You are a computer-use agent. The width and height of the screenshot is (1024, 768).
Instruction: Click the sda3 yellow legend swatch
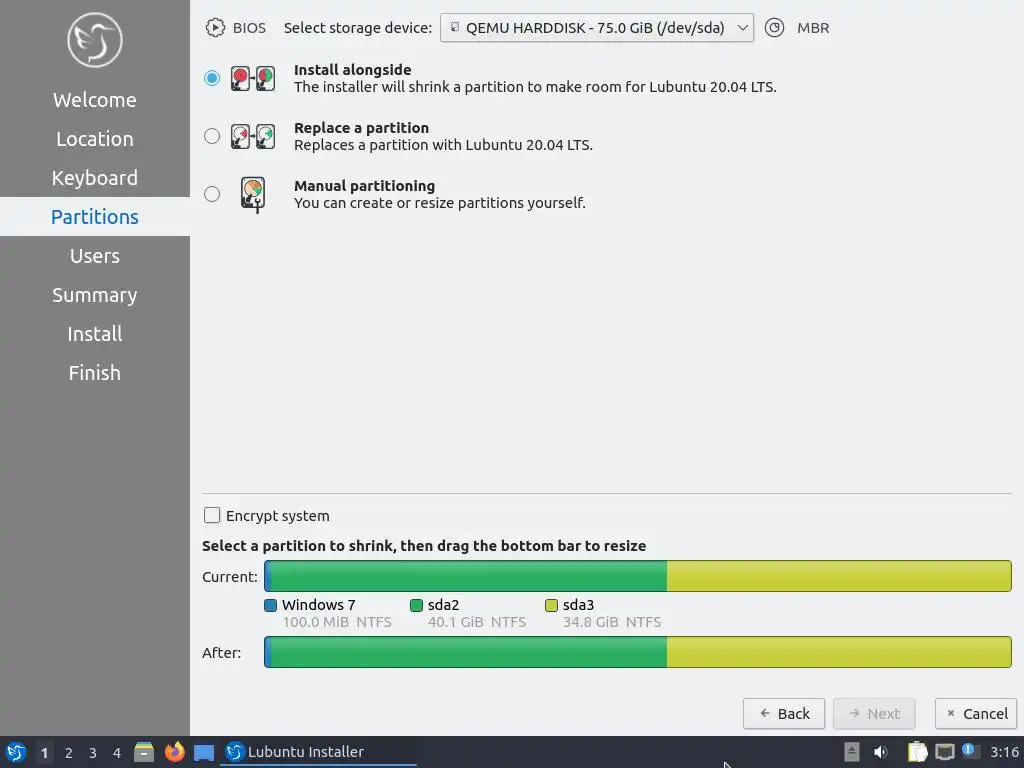(x=551, y=605)
